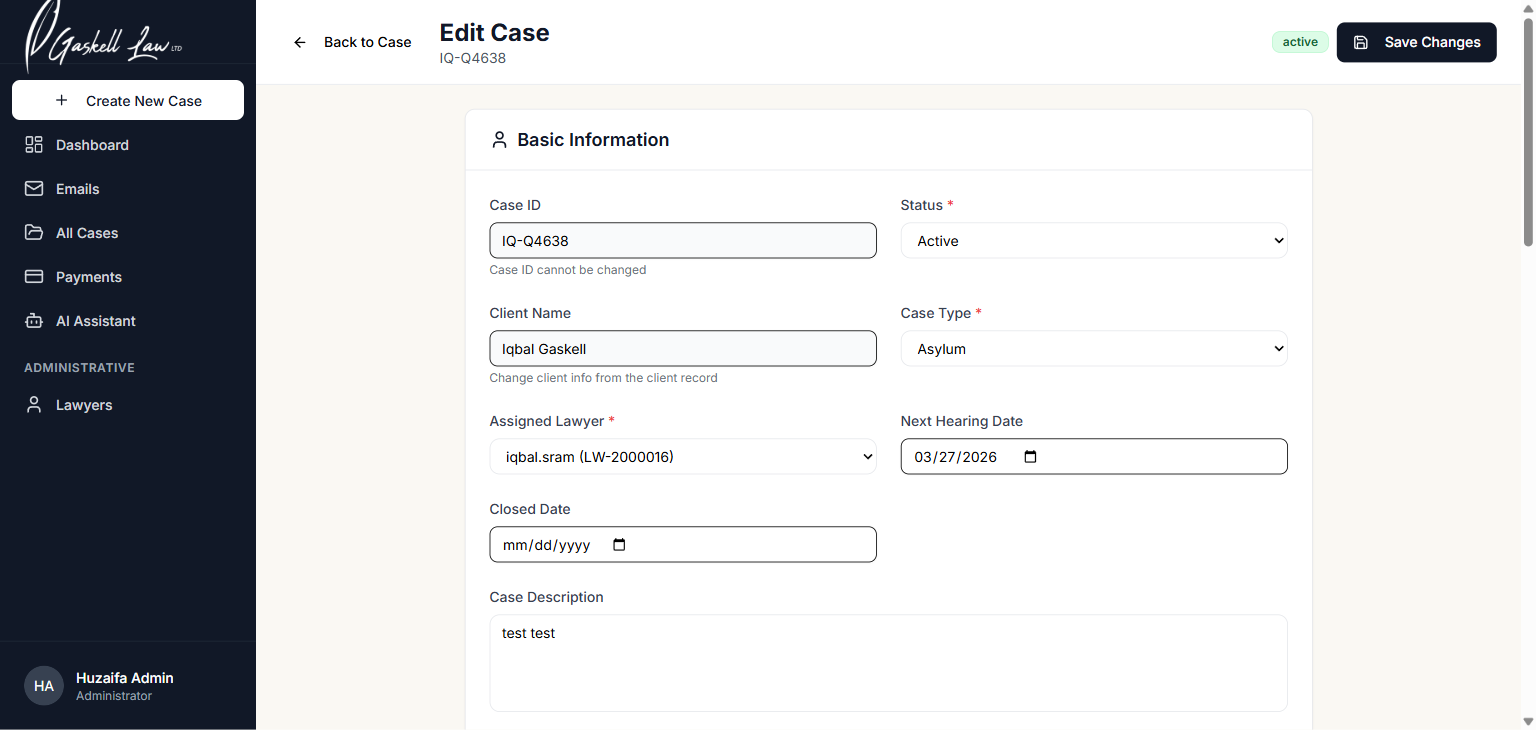Screen dimensions: 1536x730
Task: Open the Closed Date calendar picker
Action: pyautogui.click(x=618, y=544)
